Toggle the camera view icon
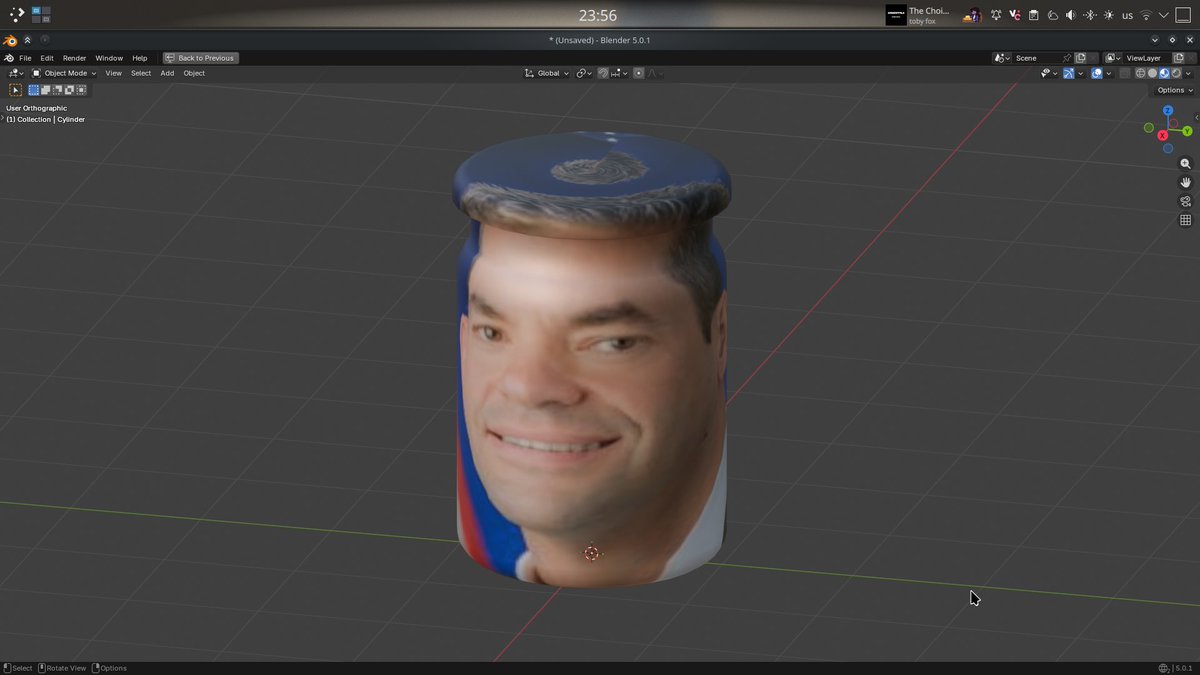 (1185, 201)
